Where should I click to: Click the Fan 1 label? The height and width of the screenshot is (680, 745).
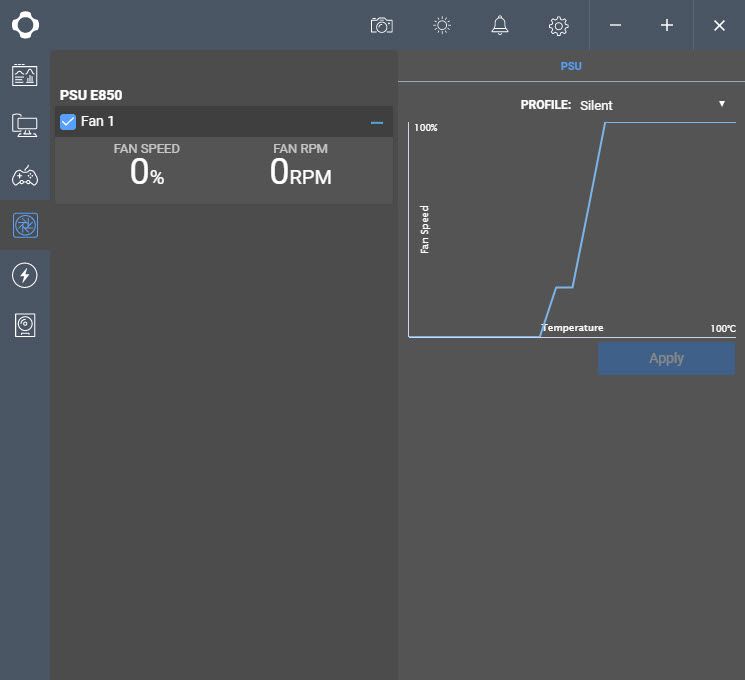point(97,121)
